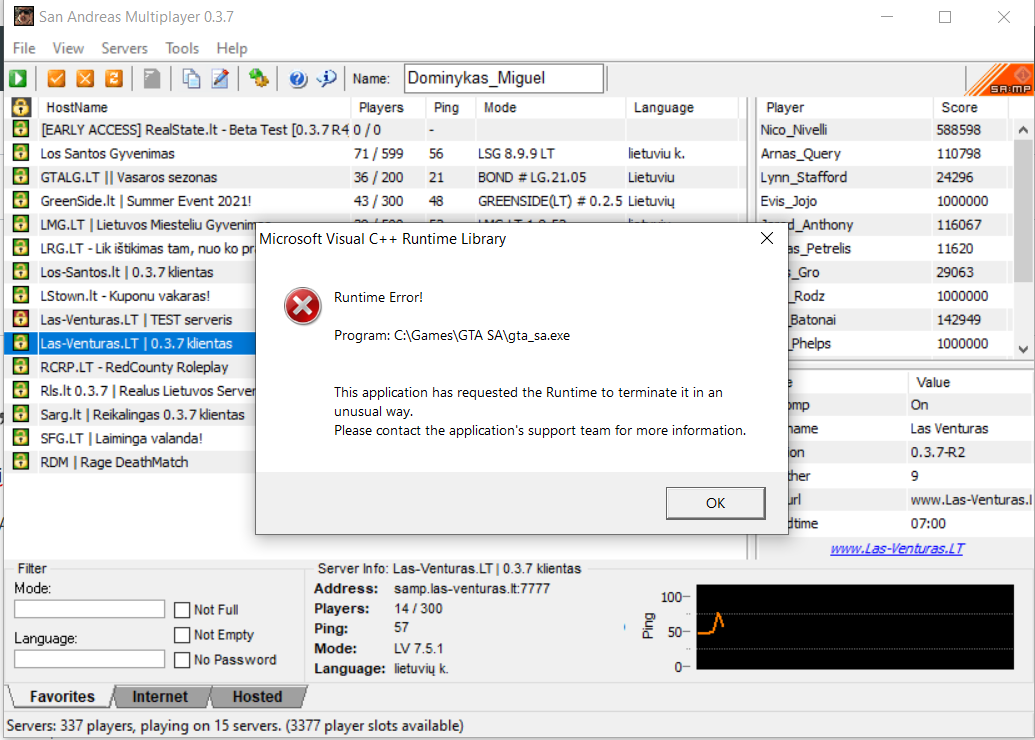
Task: Click the Refresh Server icon
Action: [114, 79]
